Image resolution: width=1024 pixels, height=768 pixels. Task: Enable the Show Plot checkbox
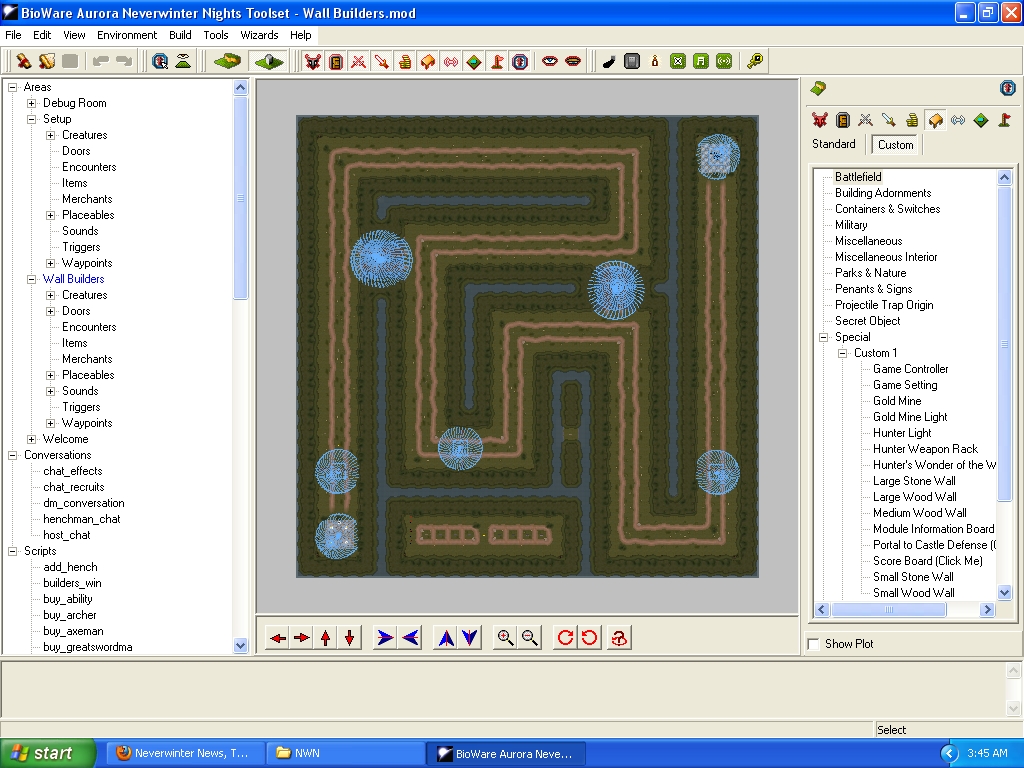(814, 644)
